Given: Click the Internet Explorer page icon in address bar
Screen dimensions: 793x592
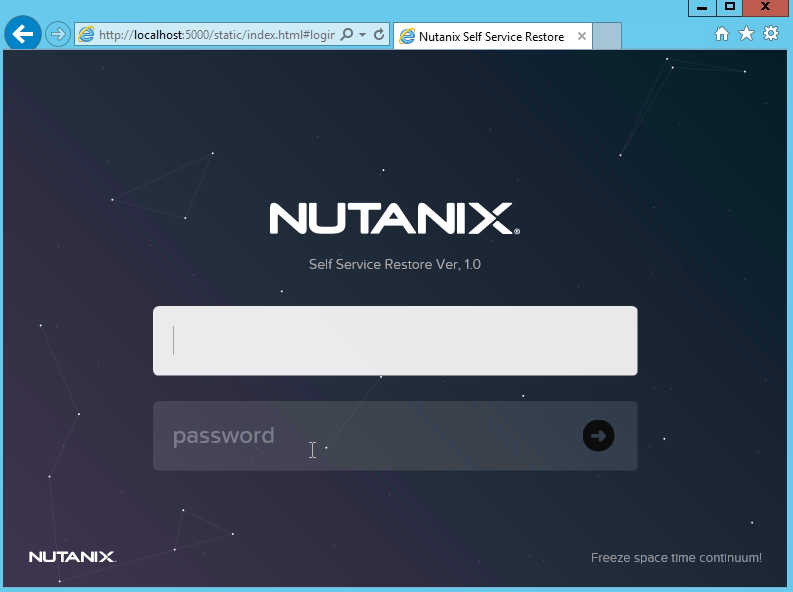Looking at the screenshot, I should (x=86, y=34).
